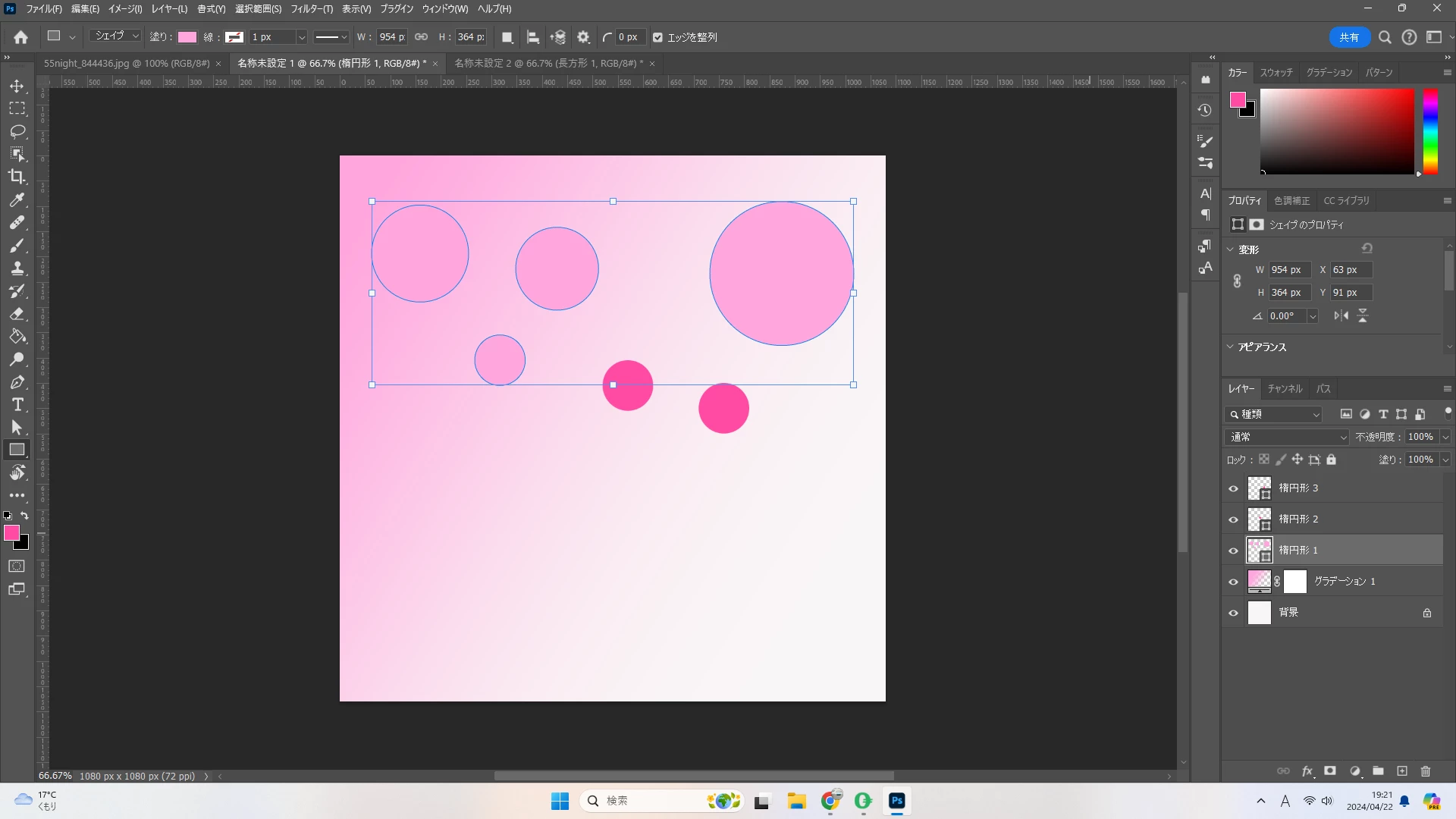This screenshot has width=1456, height=819.
Task: Click the delete layer trash icon
Action: [x=1426, y=770]
